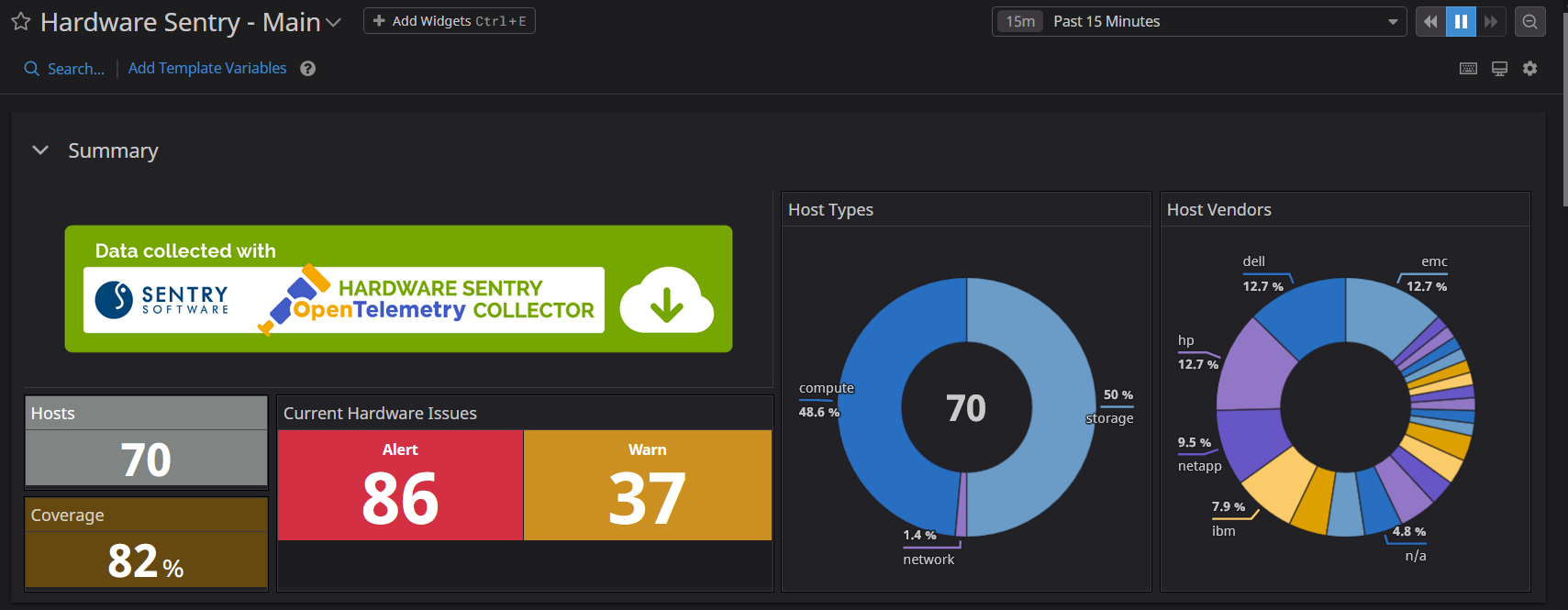This screenshot has width=1568, height=610.
Task: Star the Hardware Sentry dashboard as favorite
Action: click(x=20, y=21)
